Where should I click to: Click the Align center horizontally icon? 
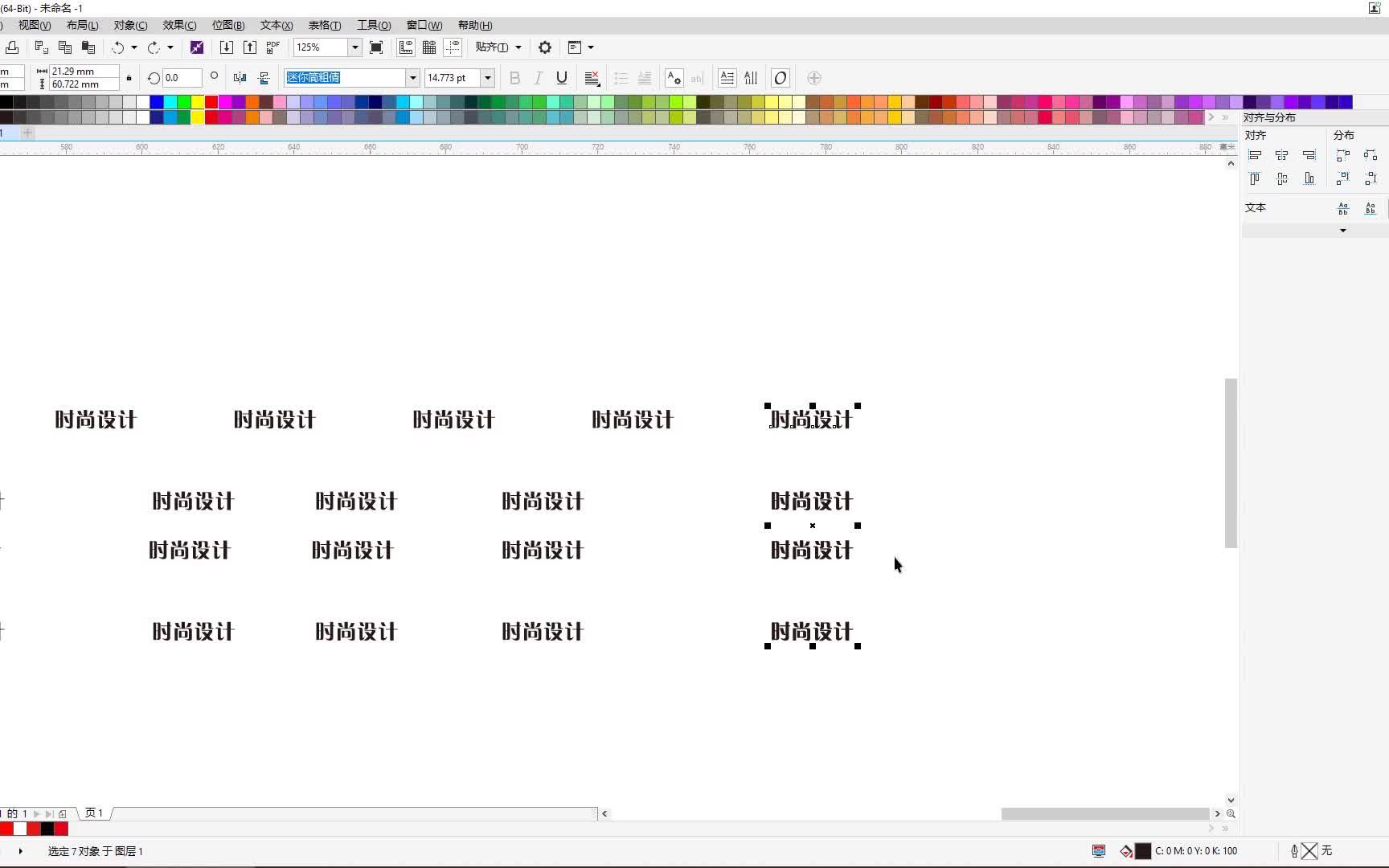(x=1282, y=155)
